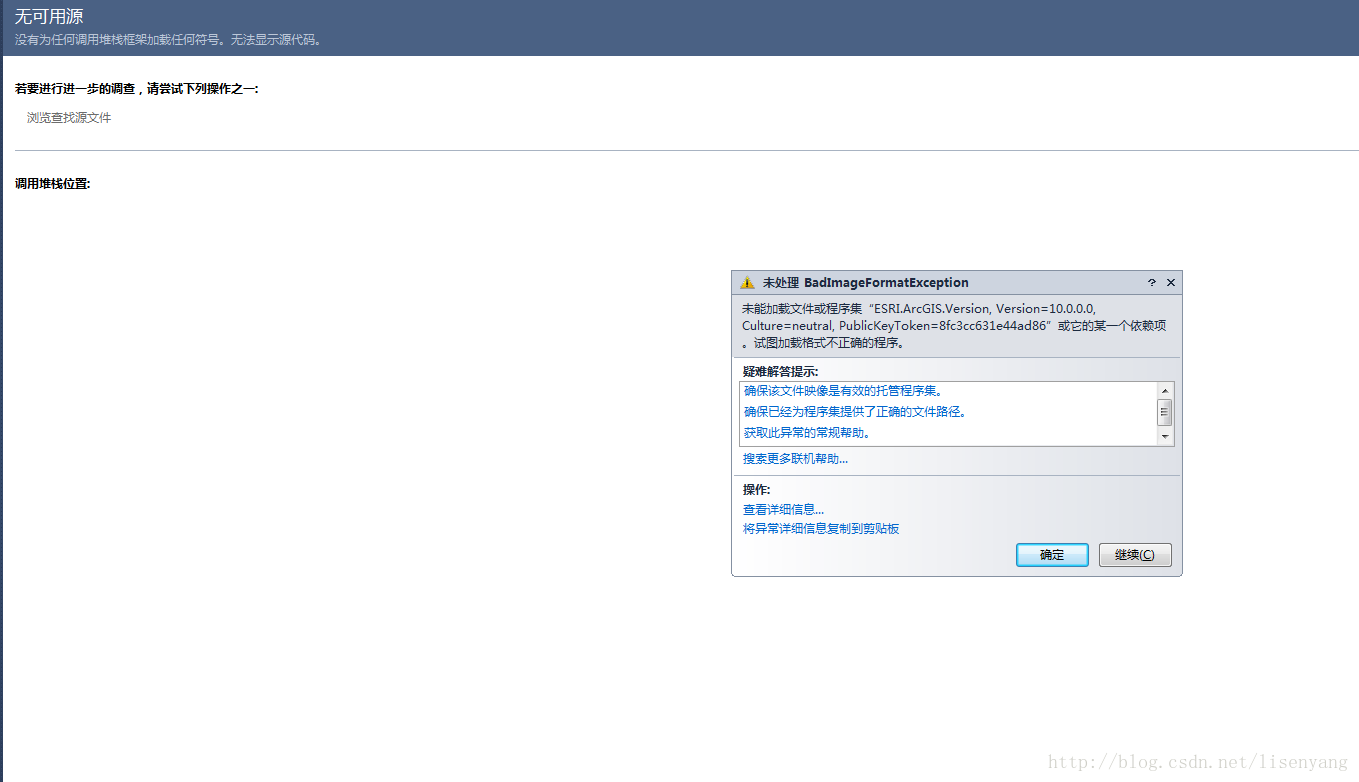Screen dimensions: 1359x782
Task: Click the 无可用源 page heading
Action: click(x=49, y=17)
